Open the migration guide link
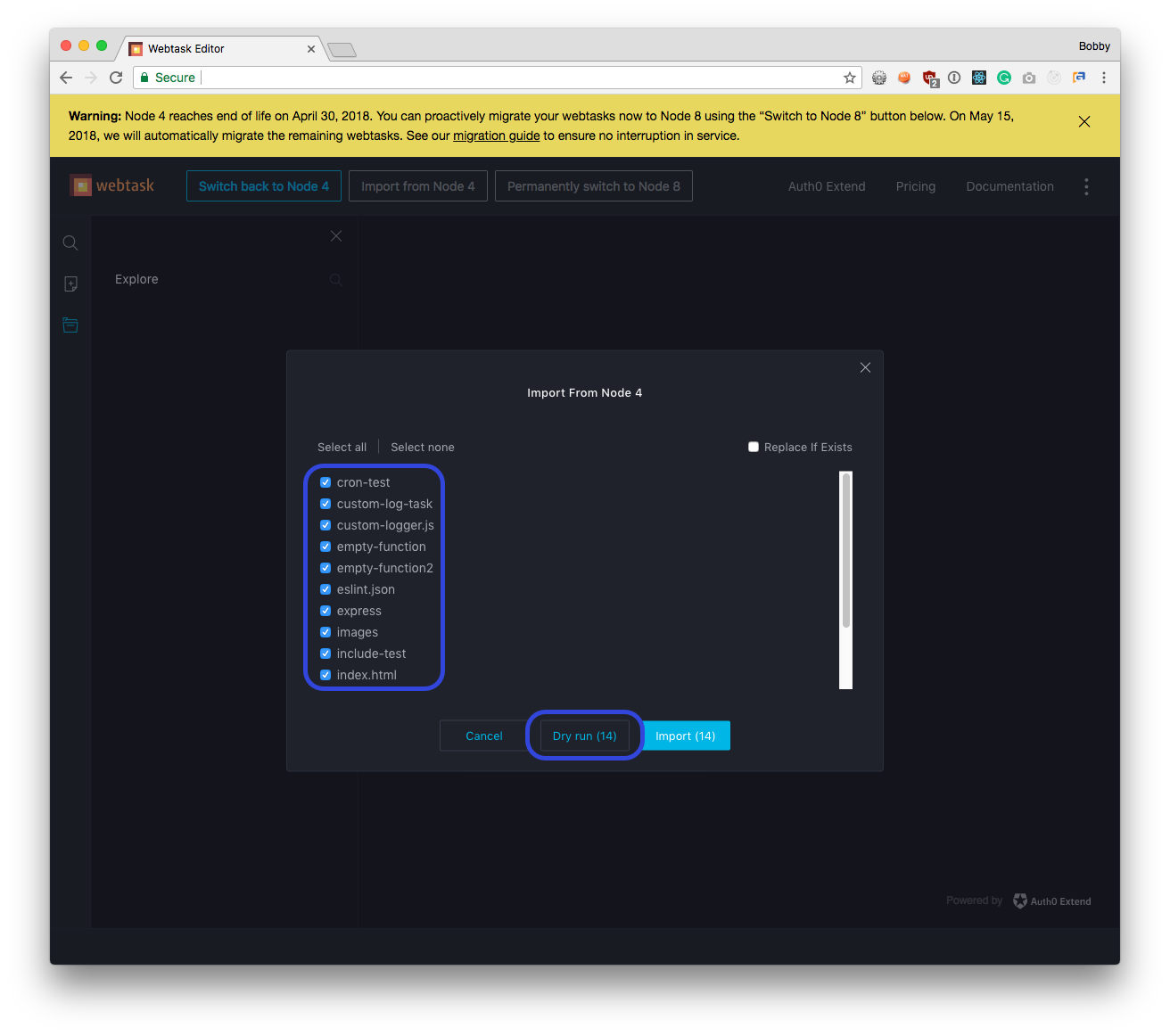Viewport: 1170px width, 1036px height. (497, 136)
